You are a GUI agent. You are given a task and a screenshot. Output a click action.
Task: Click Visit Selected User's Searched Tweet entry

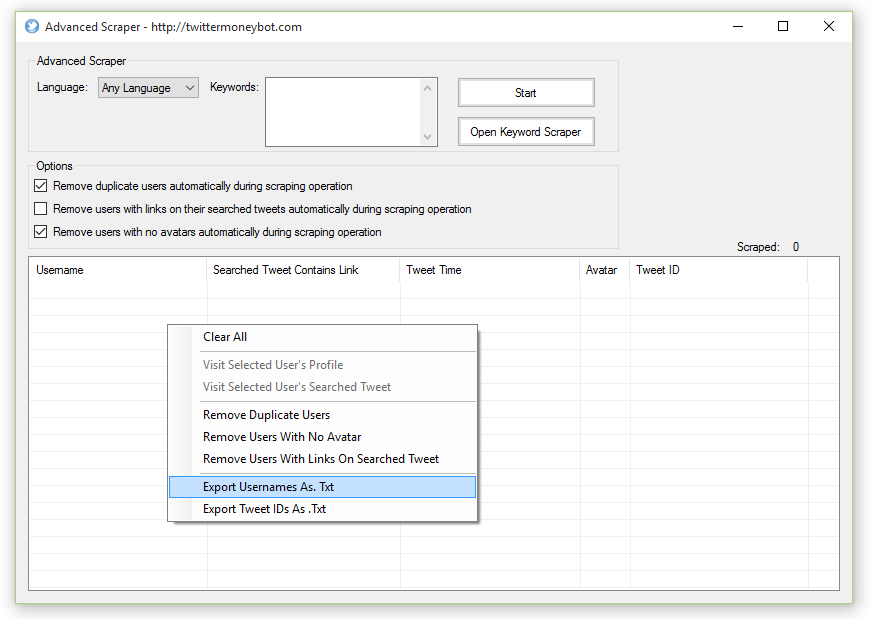click(323, 387)
